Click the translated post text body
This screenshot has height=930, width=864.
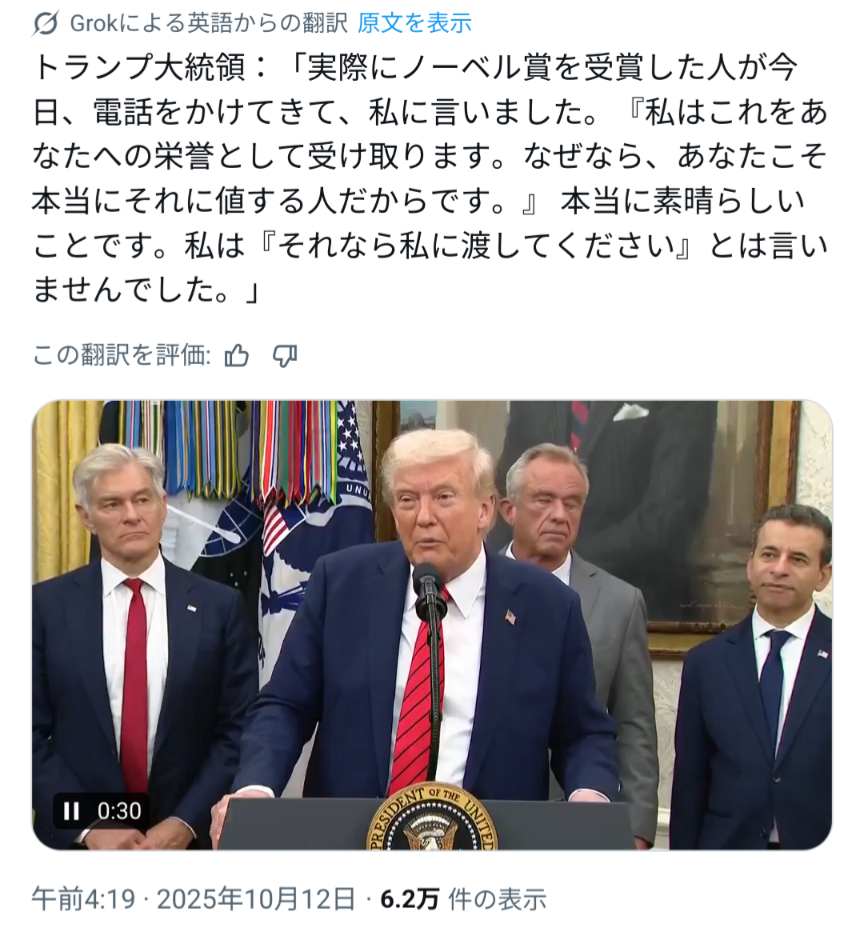(x=429, y=179)
